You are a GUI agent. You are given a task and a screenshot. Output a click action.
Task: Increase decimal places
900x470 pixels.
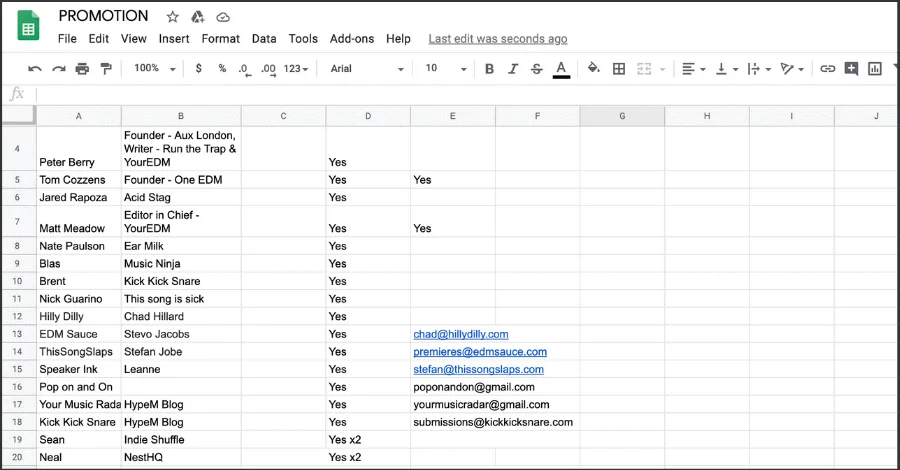(268, 69)
